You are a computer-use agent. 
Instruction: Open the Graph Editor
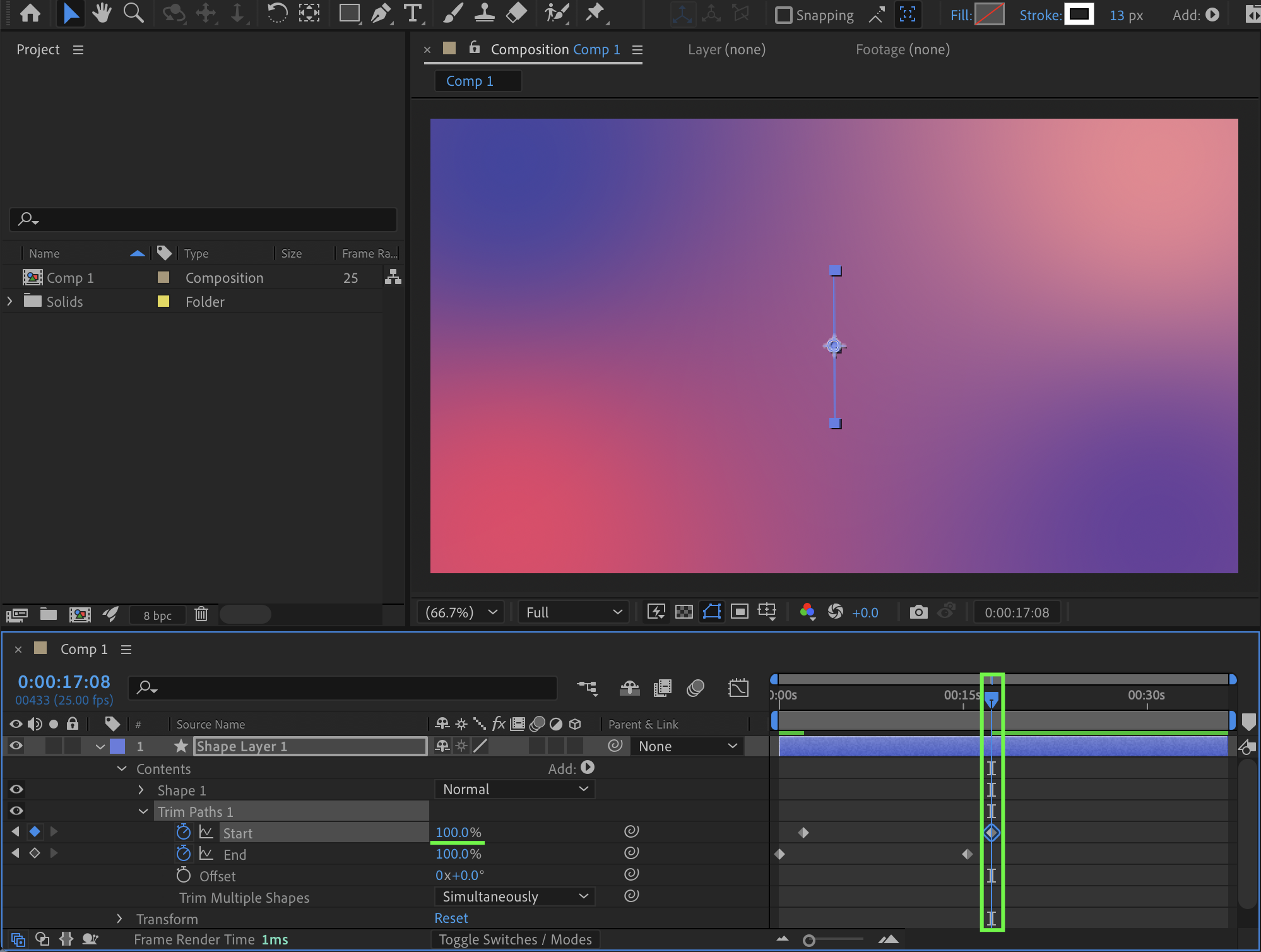(x=738, y=688)
